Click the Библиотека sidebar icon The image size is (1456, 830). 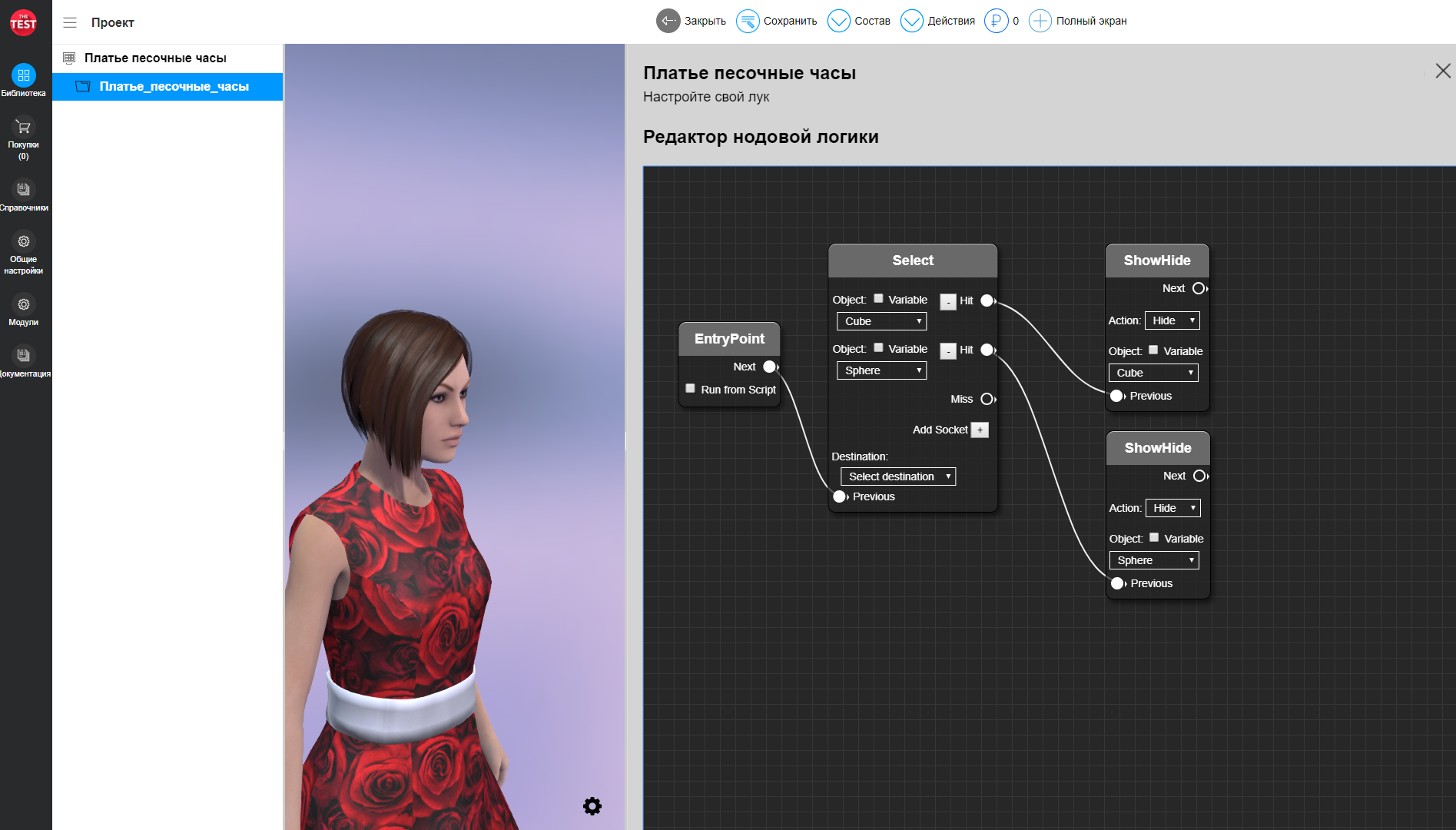click(x=23, y=75)
